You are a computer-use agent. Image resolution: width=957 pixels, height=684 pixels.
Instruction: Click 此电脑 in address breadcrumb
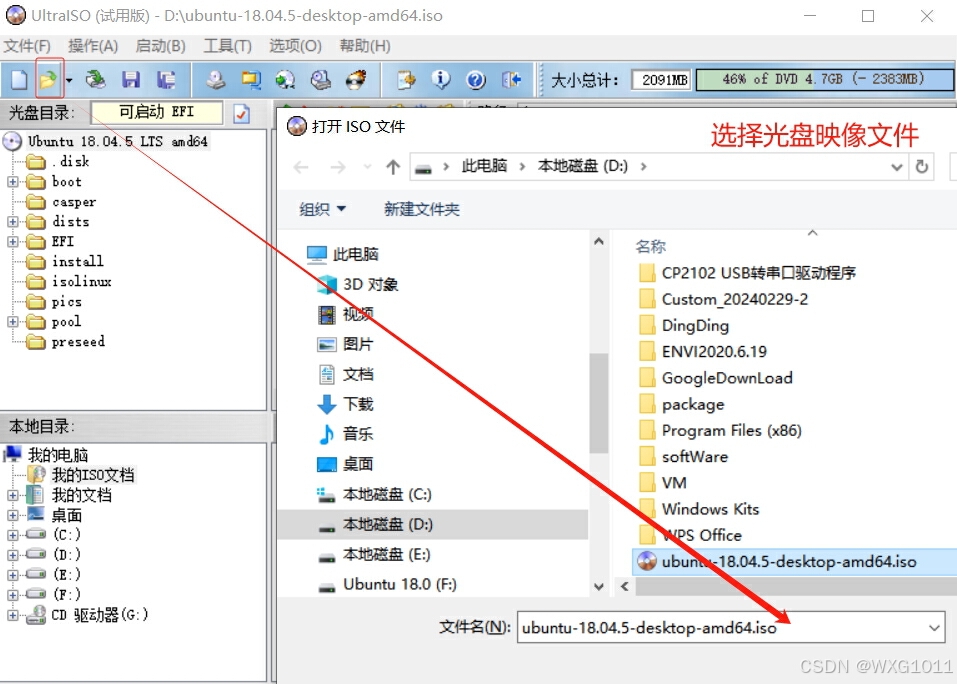tap(484, 166)
